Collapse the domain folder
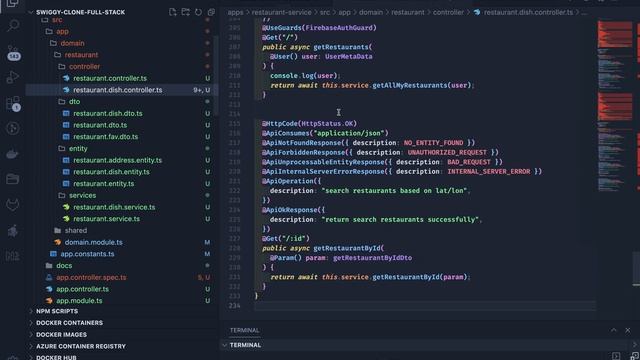 [72, 43]
